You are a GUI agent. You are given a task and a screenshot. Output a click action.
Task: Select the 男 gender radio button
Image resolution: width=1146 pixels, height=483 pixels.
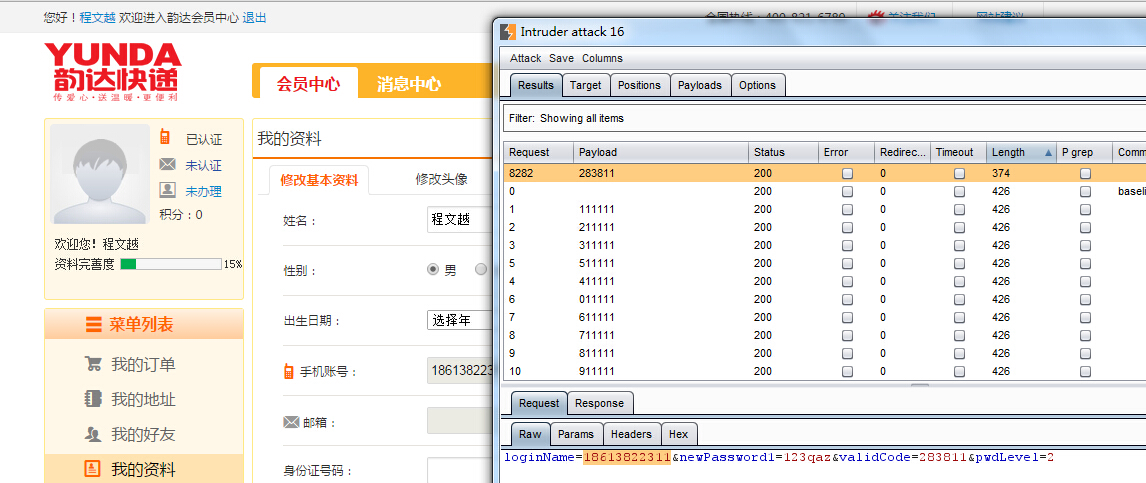tap(433, 270)
